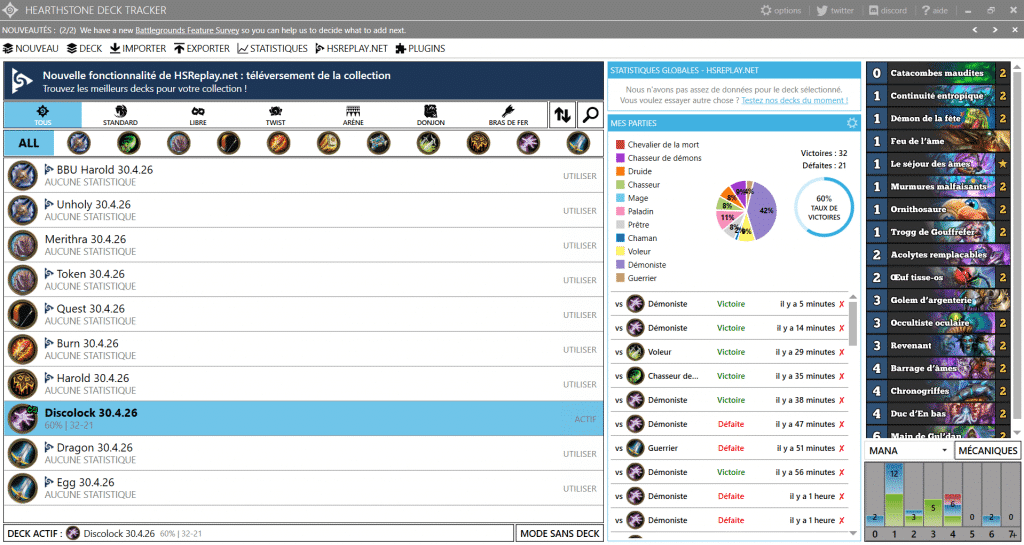
Task: Delete the match from 5 minutes ago
Action: (842, 304)
